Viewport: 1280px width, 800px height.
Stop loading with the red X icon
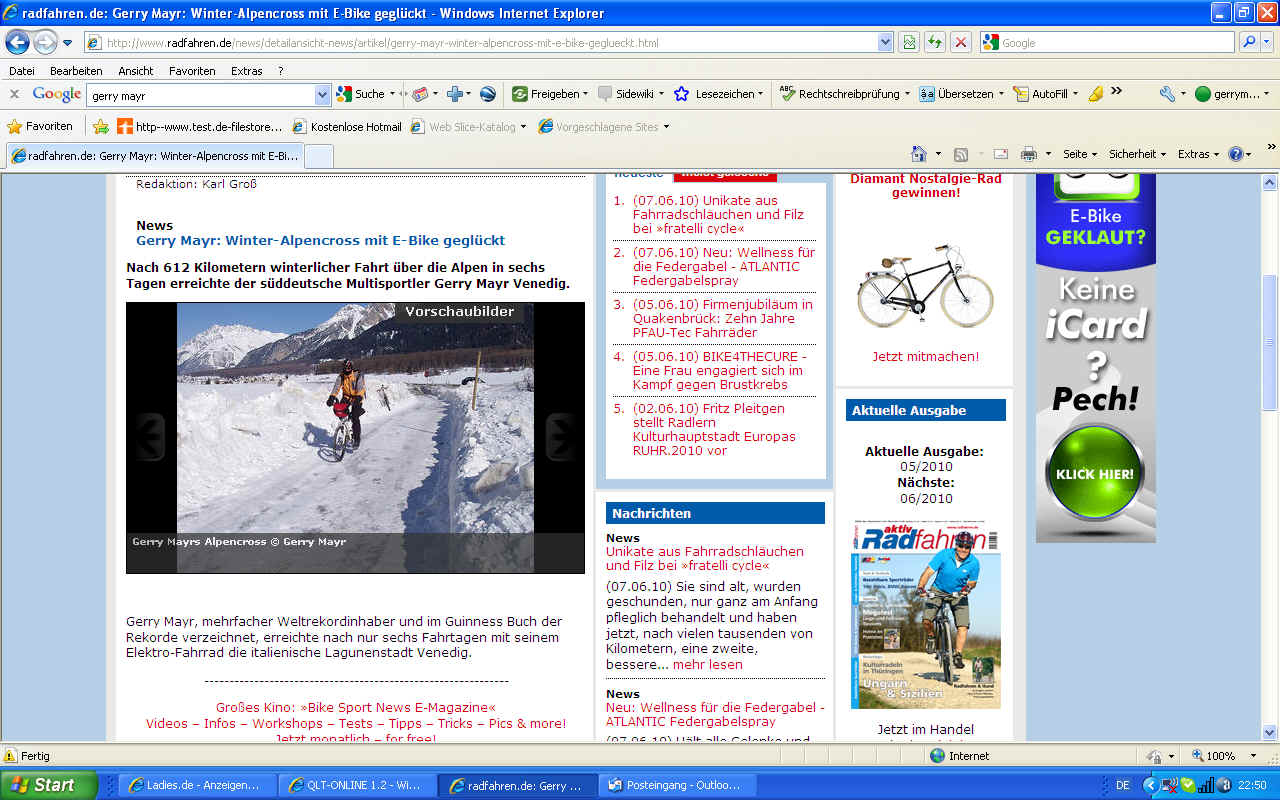(x=960, y=42)
